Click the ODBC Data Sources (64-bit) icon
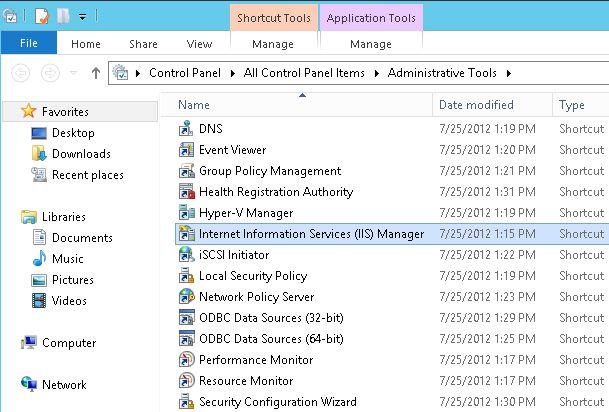This screenshot has height=412, width=609. click(x=186, y=338)
